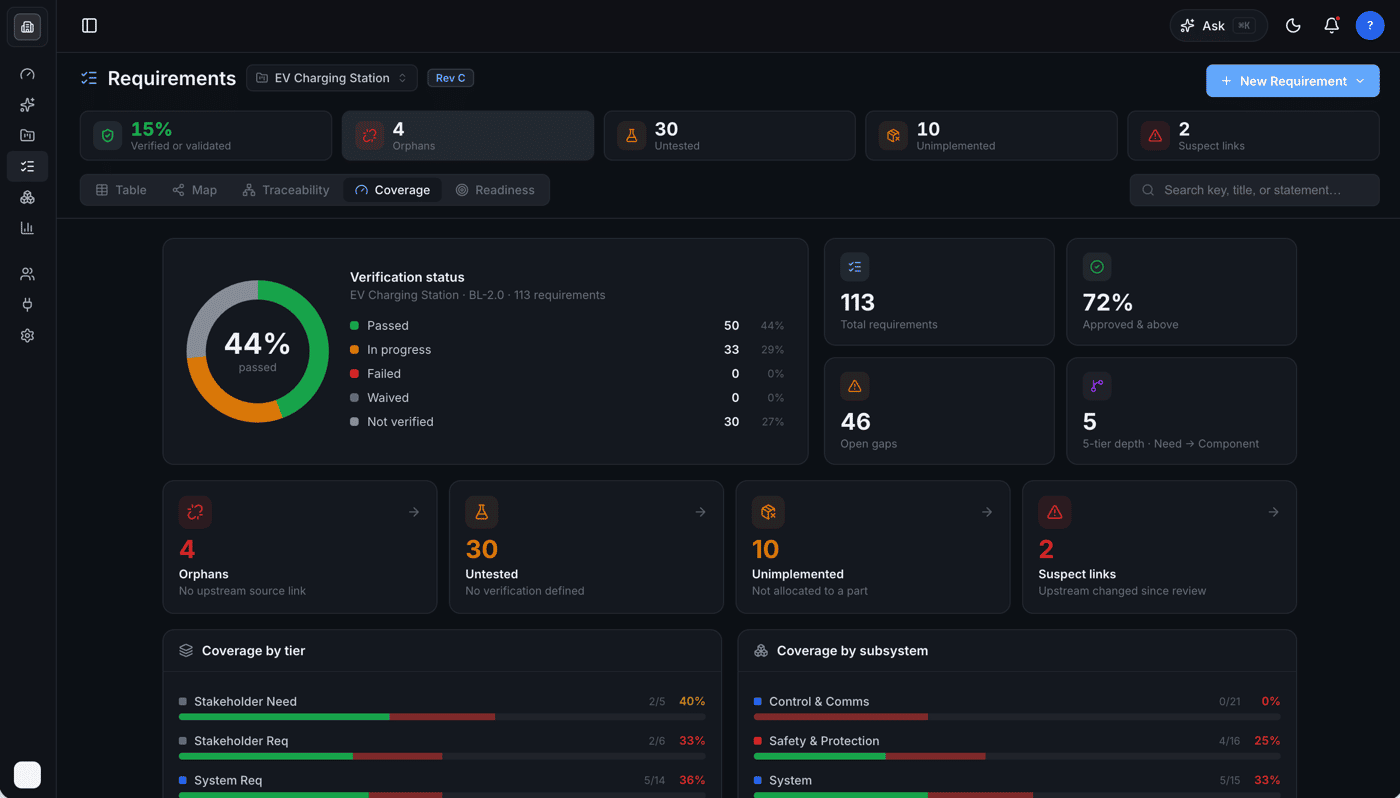Click the Control & Comms coverage bar
The width and height of the screenshot is (1400, 798).
[x=1017, y=717]
